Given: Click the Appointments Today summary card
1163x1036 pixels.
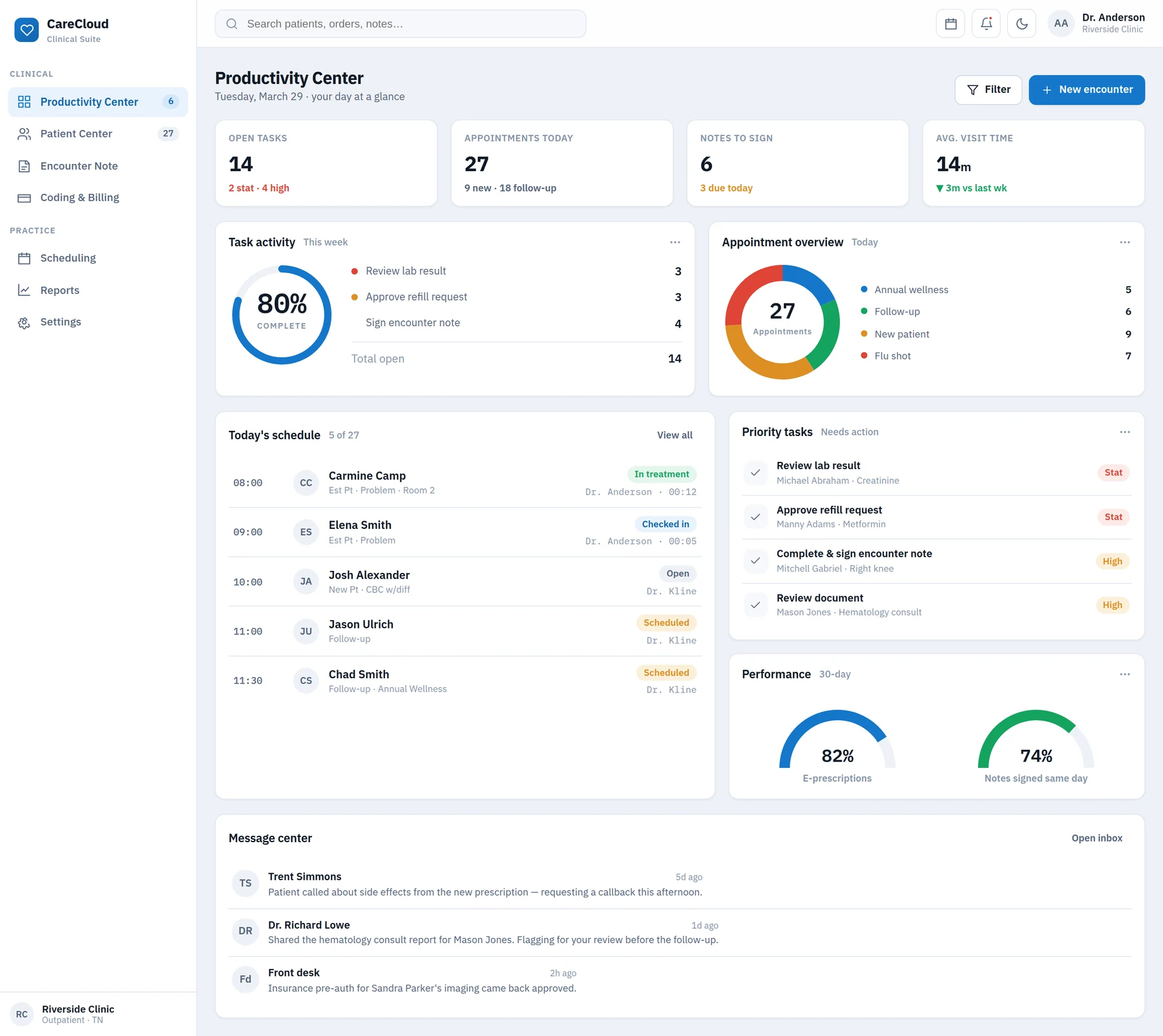Looking at the screenshot, I should click(561, 163).
